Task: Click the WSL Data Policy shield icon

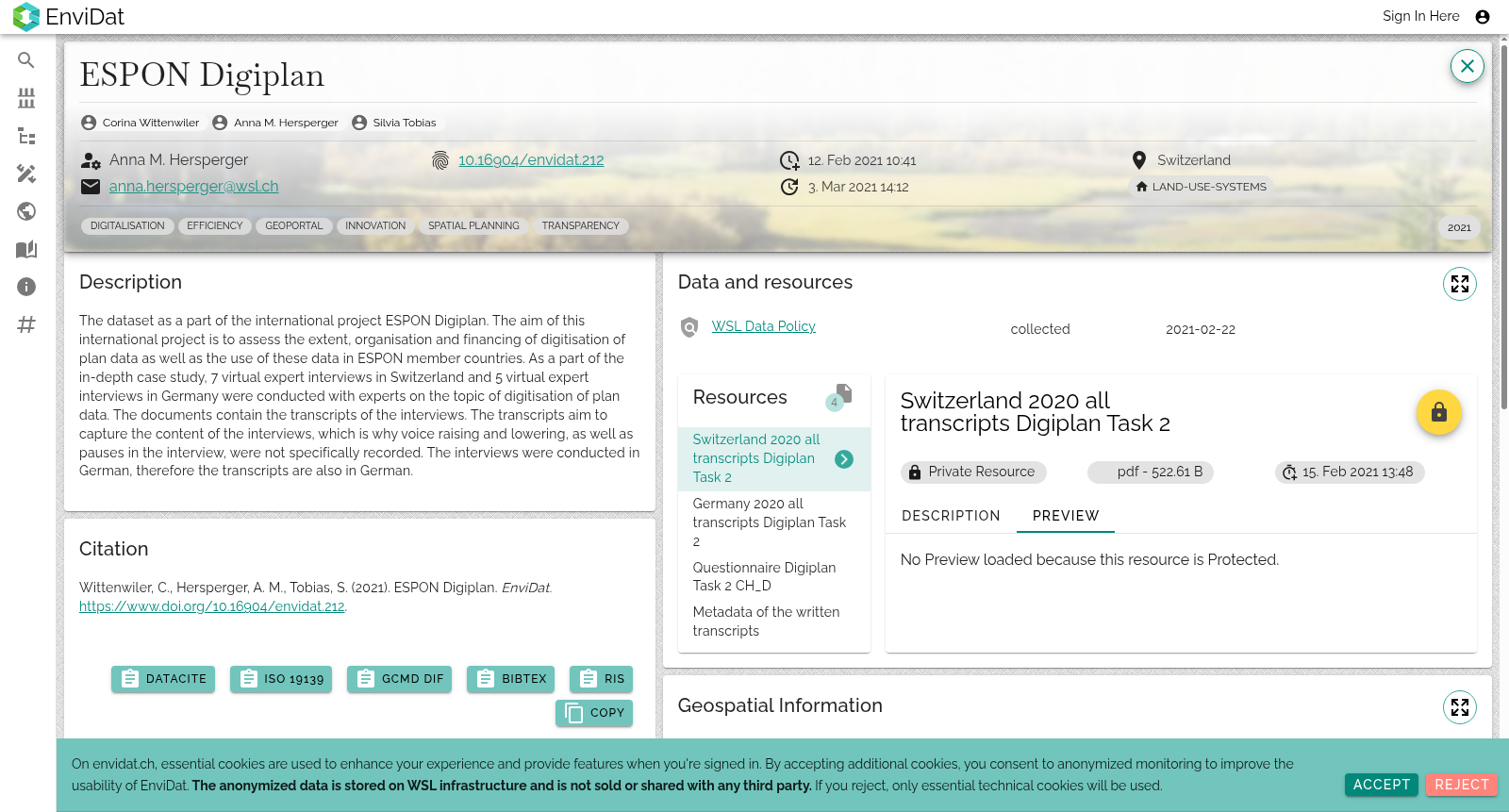Action: (x=689, y=327)
